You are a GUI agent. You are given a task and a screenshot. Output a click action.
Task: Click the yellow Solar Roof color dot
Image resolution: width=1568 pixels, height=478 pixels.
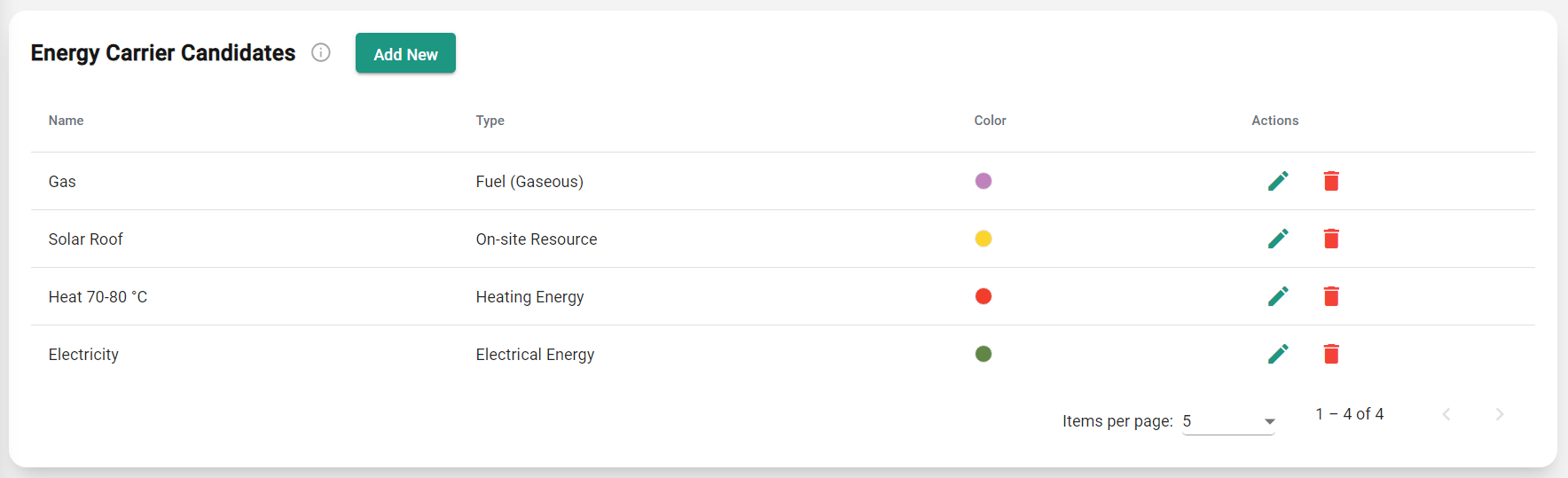point(984,239)
